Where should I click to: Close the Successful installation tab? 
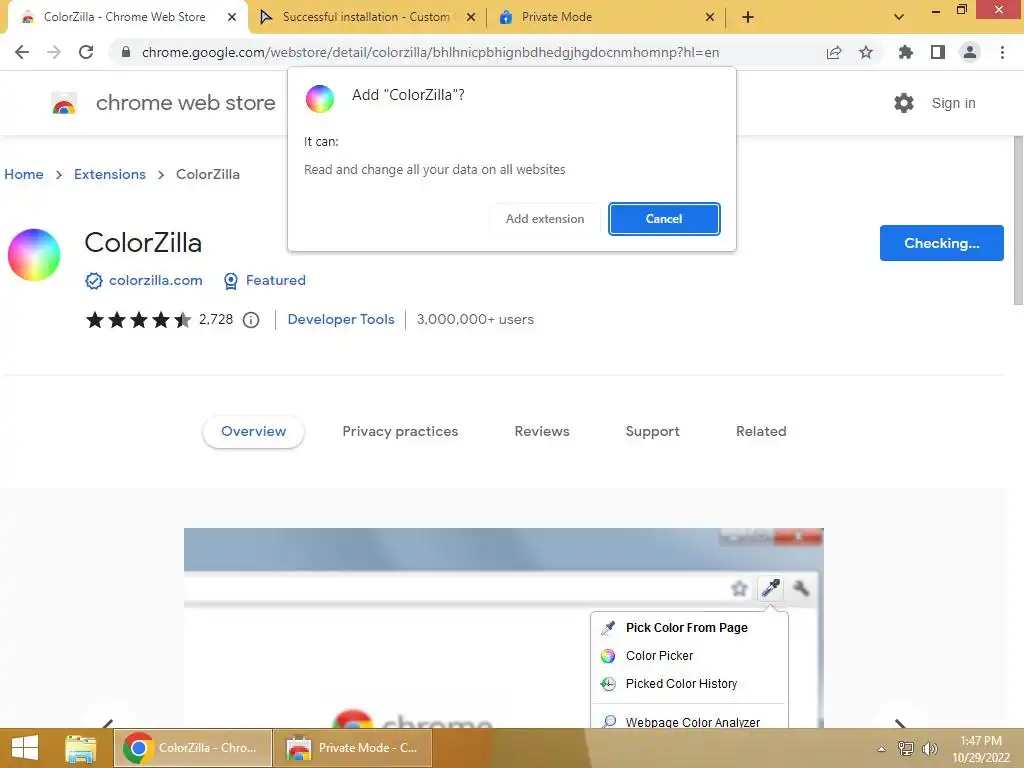click(471, 17)
